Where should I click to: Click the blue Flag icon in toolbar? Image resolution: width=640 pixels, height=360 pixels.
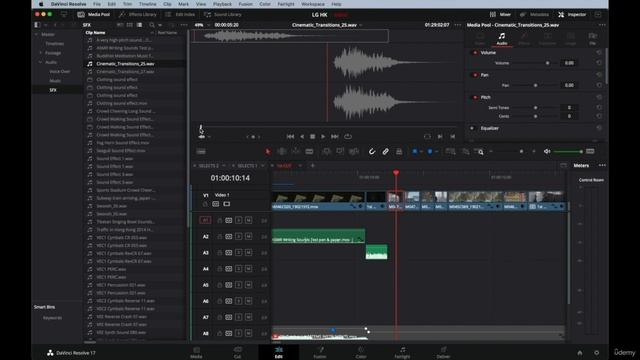pyautogui.click(x=415, y=151)
